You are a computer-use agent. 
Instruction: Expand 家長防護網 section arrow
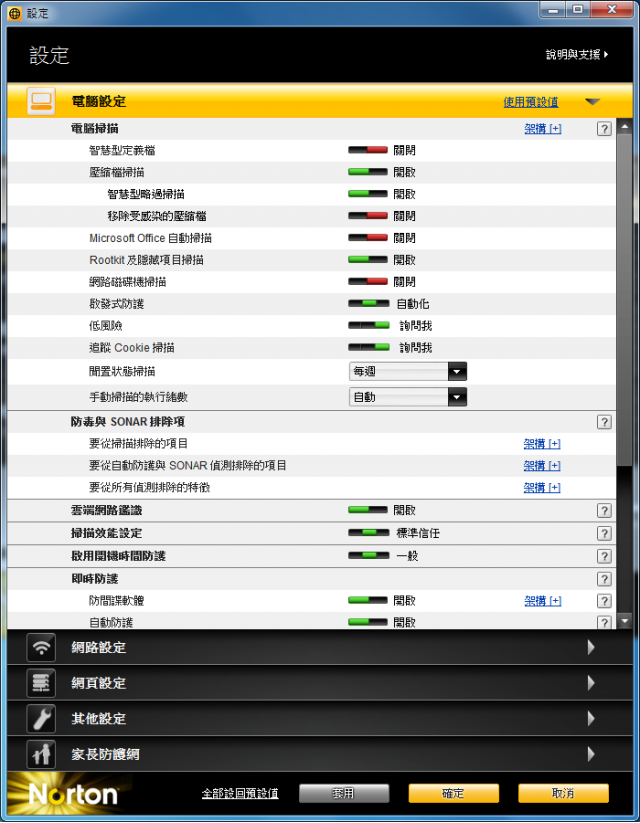(x=591, y=754)
